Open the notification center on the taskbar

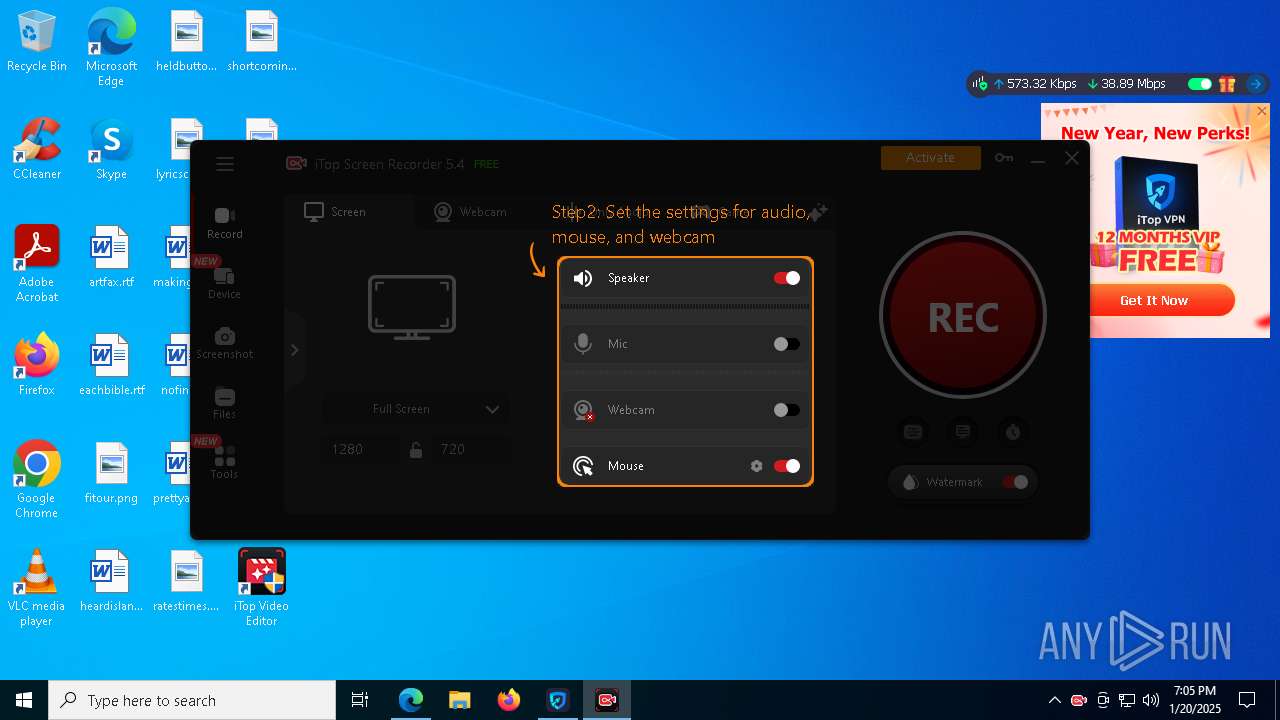pyautogui.click(x=1247, y=700)
